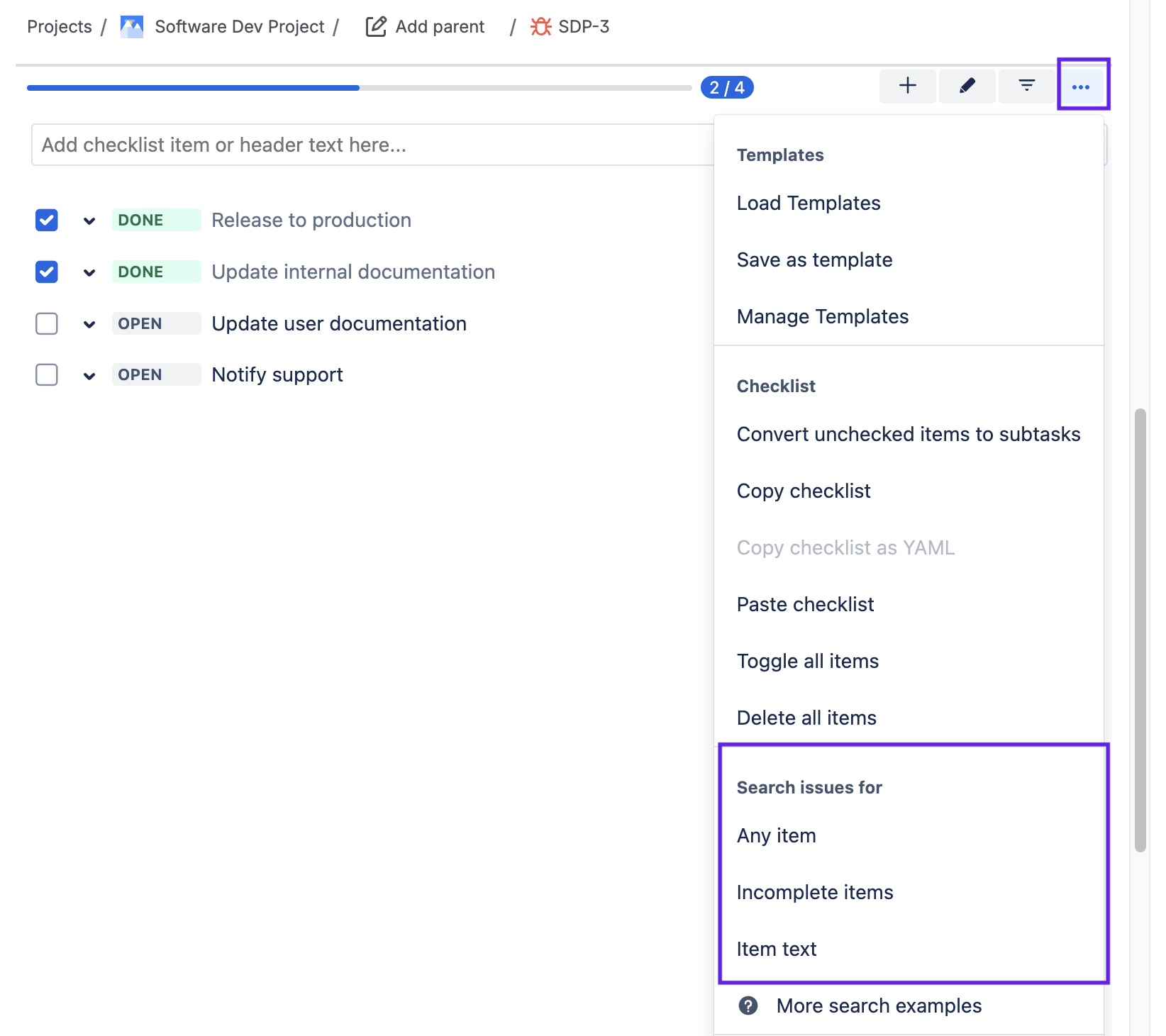Click the question mark help icon
The width and height of the screenshot is (1166, 1036).
click(x=748, y=1006)
